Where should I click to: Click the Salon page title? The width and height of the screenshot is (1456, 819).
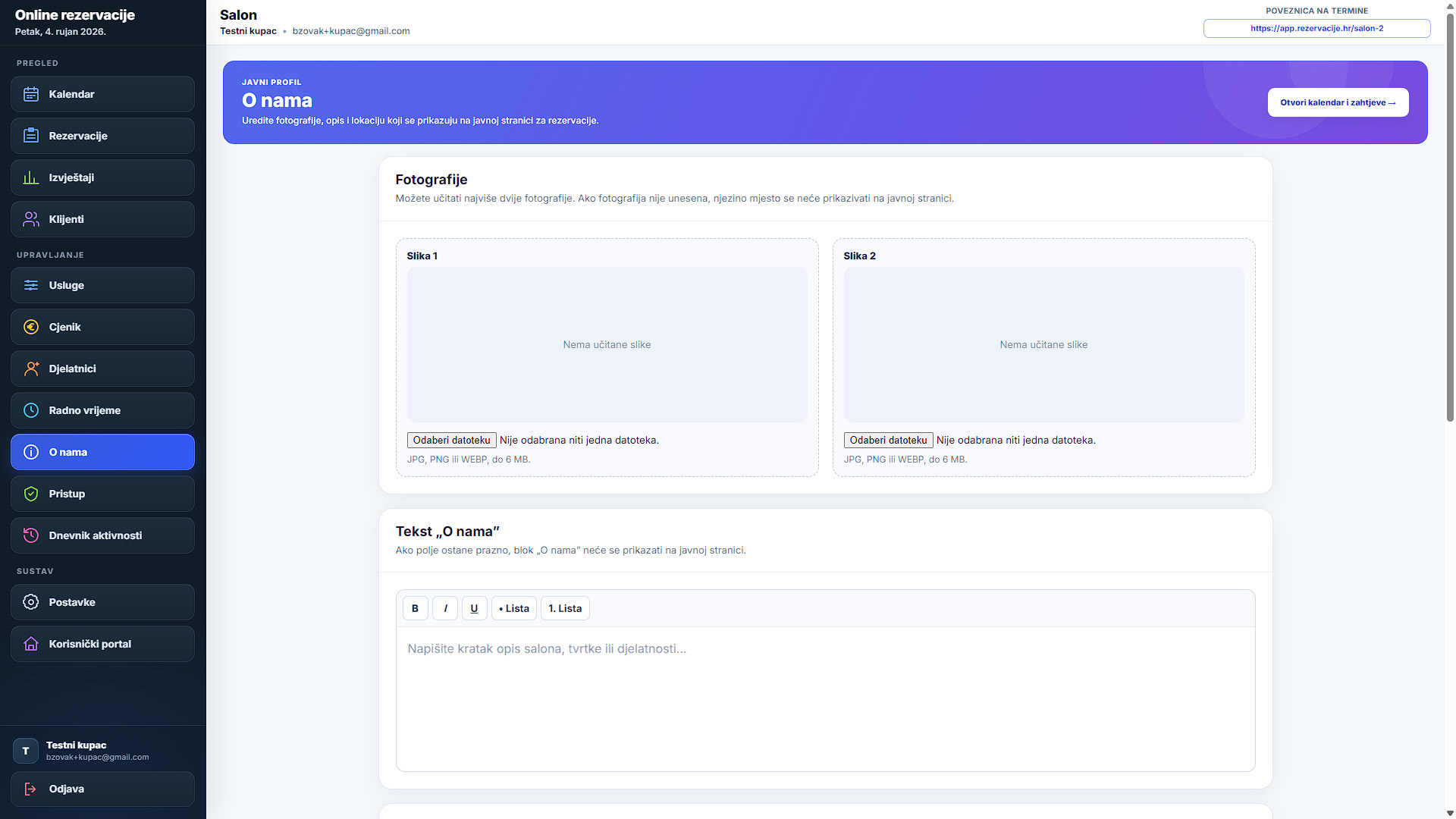tap(238, 14)
